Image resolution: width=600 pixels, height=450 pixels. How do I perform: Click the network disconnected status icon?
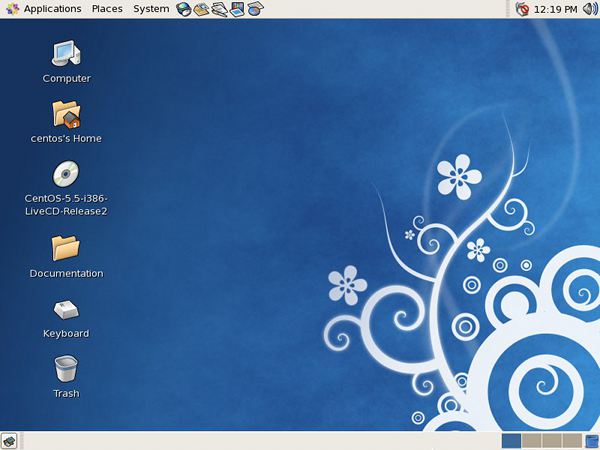pos(522,9)
